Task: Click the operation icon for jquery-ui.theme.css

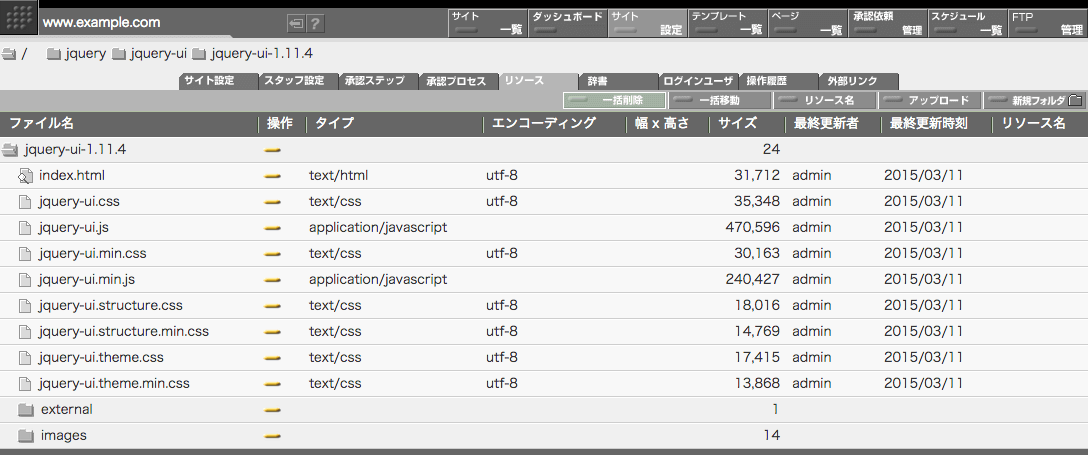Action: click(272, 358)
